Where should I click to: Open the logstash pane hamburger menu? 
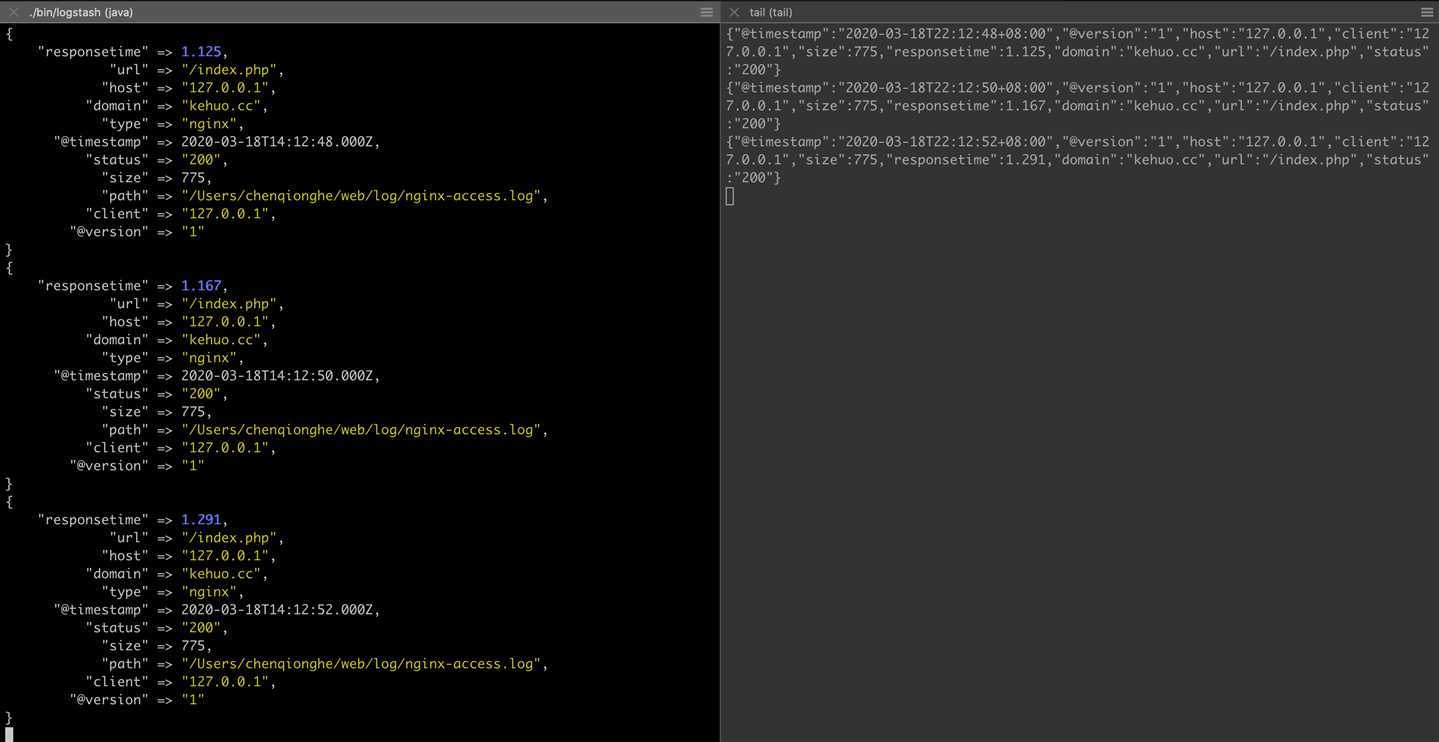click(707, 12)
